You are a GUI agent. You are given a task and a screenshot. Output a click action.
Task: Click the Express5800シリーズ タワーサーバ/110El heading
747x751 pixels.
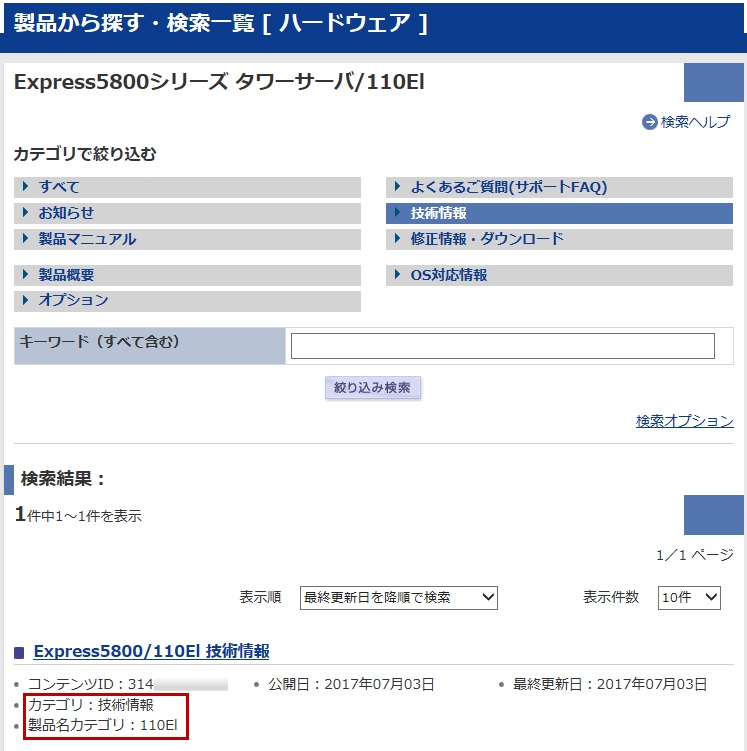coord(219,82)
